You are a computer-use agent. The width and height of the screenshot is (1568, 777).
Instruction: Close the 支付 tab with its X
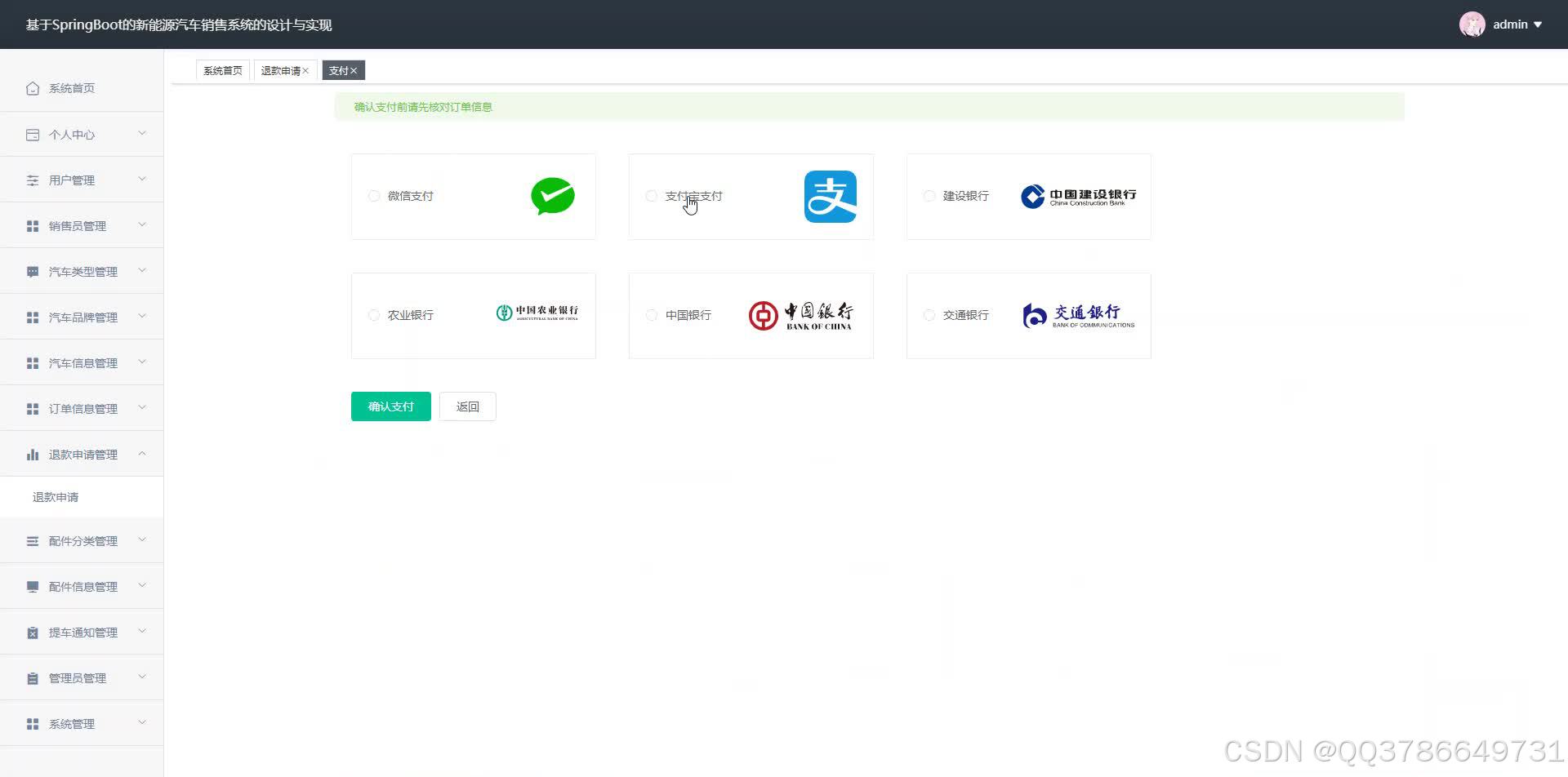pos(354,71)
